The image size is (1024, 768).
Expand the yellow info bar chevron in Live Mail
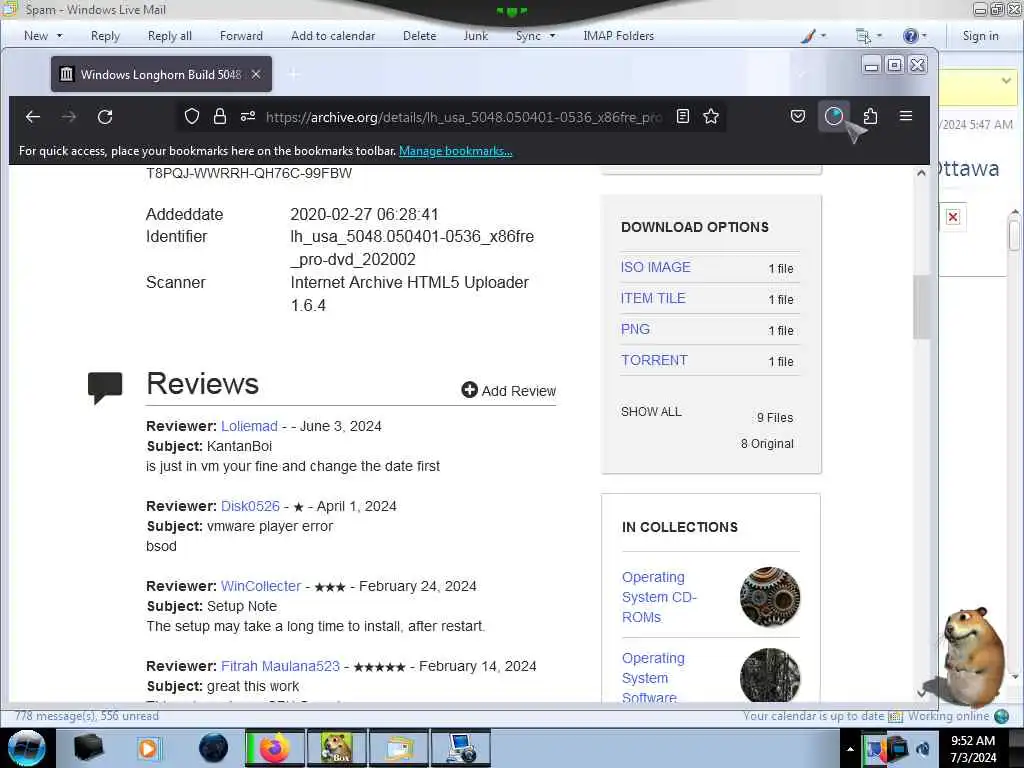coord(1006,80)
